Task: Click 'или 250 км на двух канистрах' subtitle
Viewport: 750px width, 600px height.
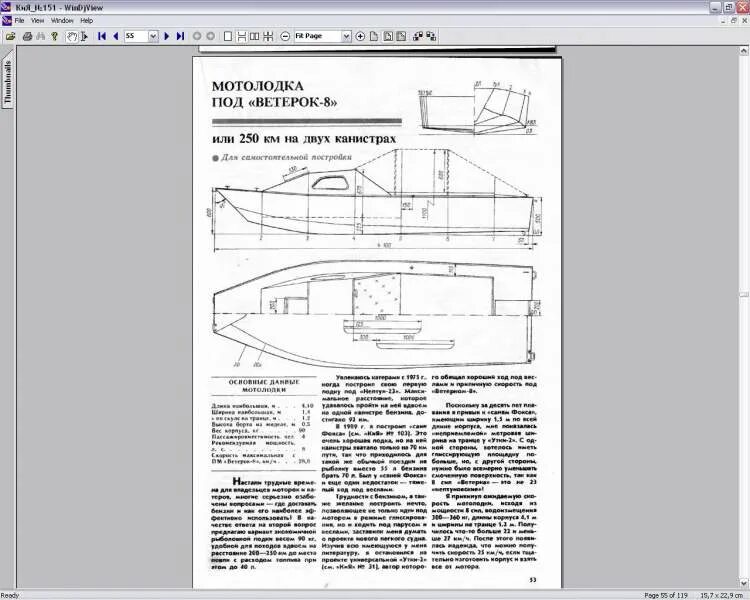Action: pos(304,139)
